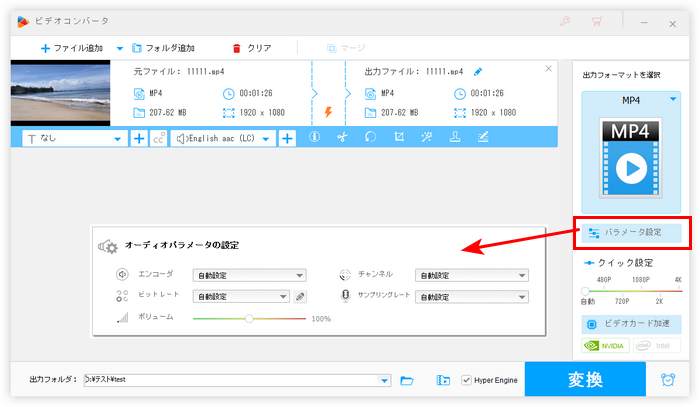Click the app logo in title bar

pyautogui.click(x=23, y=21)
